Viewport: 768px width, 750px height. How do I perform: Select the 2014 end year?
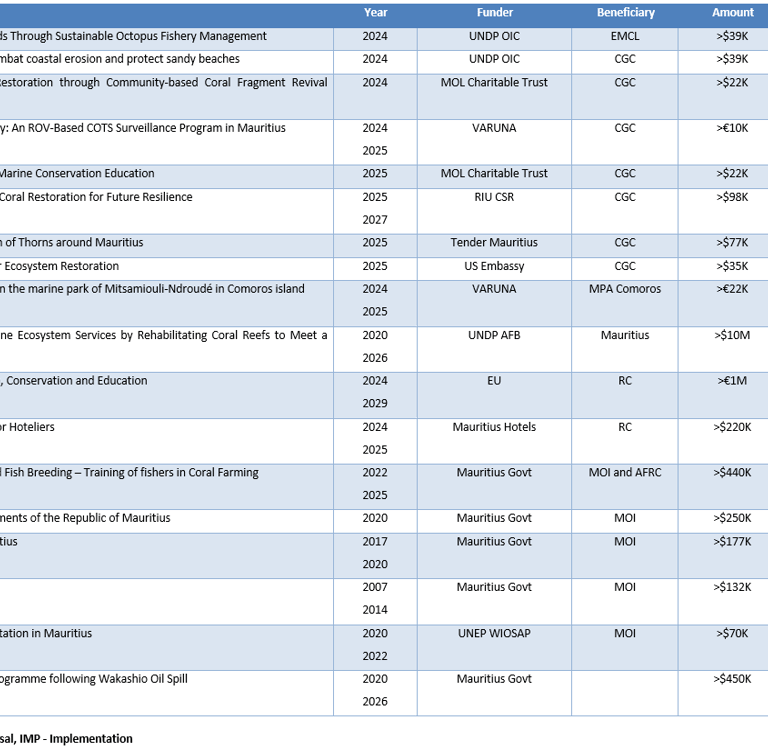(x=375, y=610)
